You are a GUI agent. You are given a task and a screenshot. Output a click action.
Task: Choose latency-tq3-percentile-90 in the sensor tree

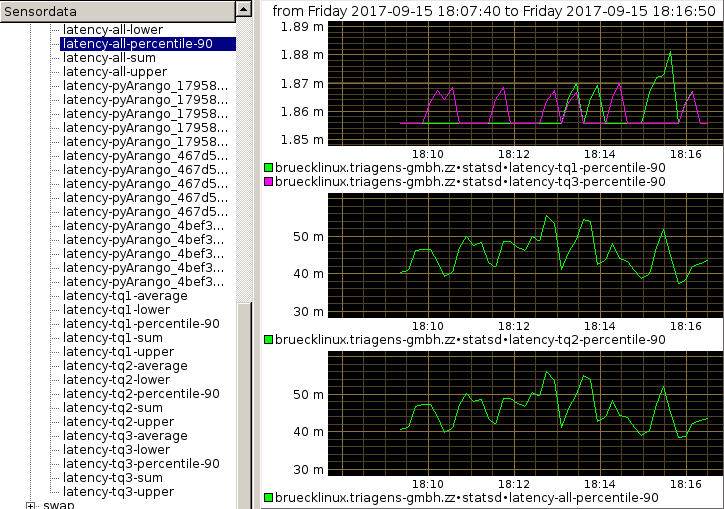coord(140,464)
